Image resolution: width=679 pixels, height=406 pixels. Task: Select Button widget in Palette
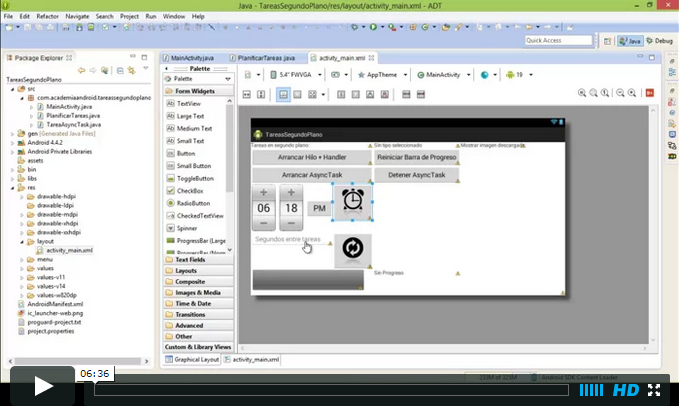coord(181,154)
